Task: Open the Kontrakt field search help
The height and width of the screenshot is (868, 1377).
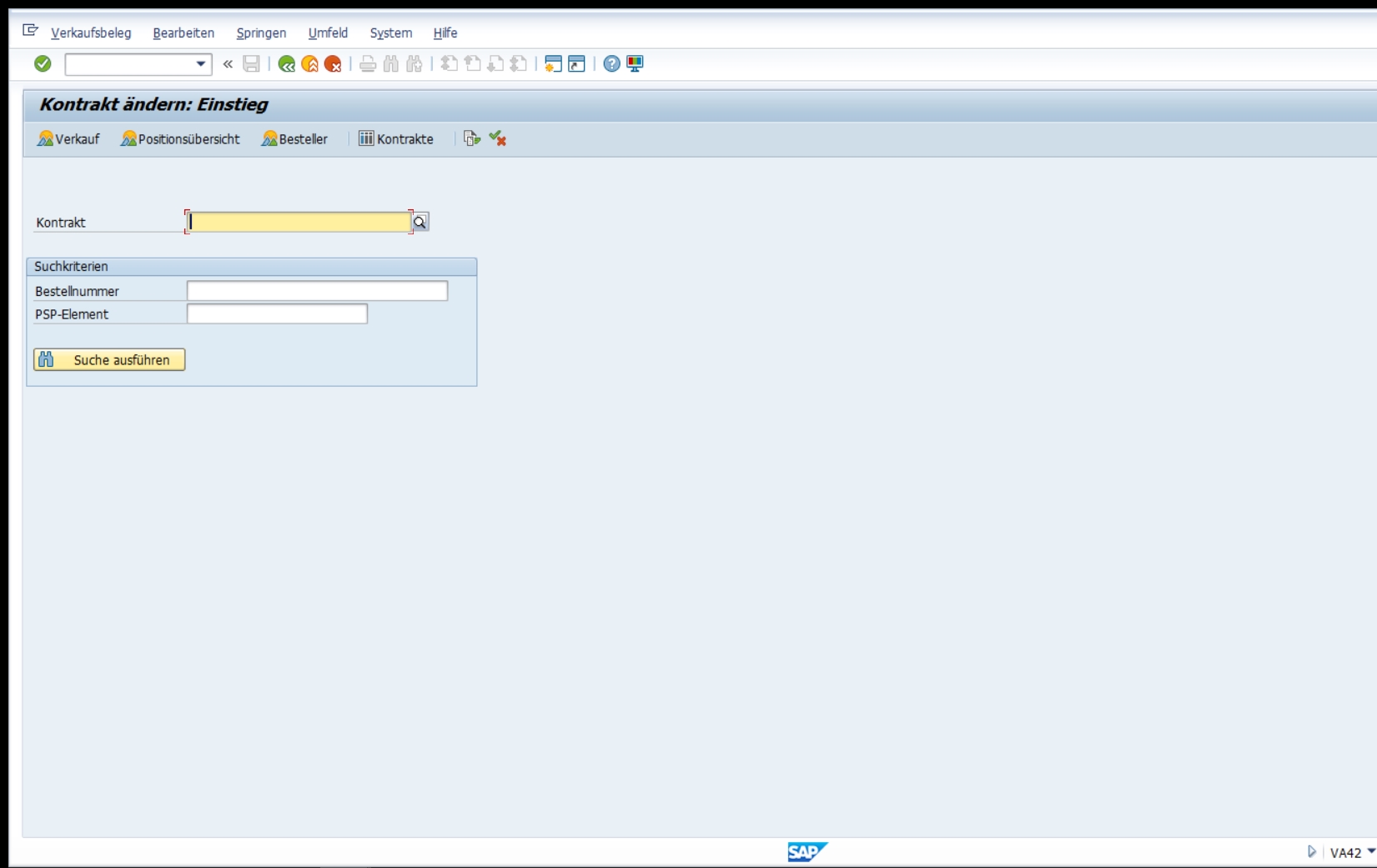Action: click(x=420, y=222)
